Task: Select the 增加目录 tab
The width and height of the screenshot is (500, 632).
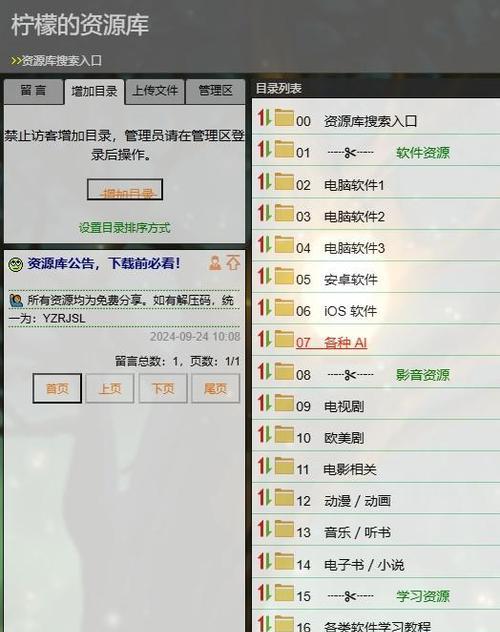Action: point(94,92)
